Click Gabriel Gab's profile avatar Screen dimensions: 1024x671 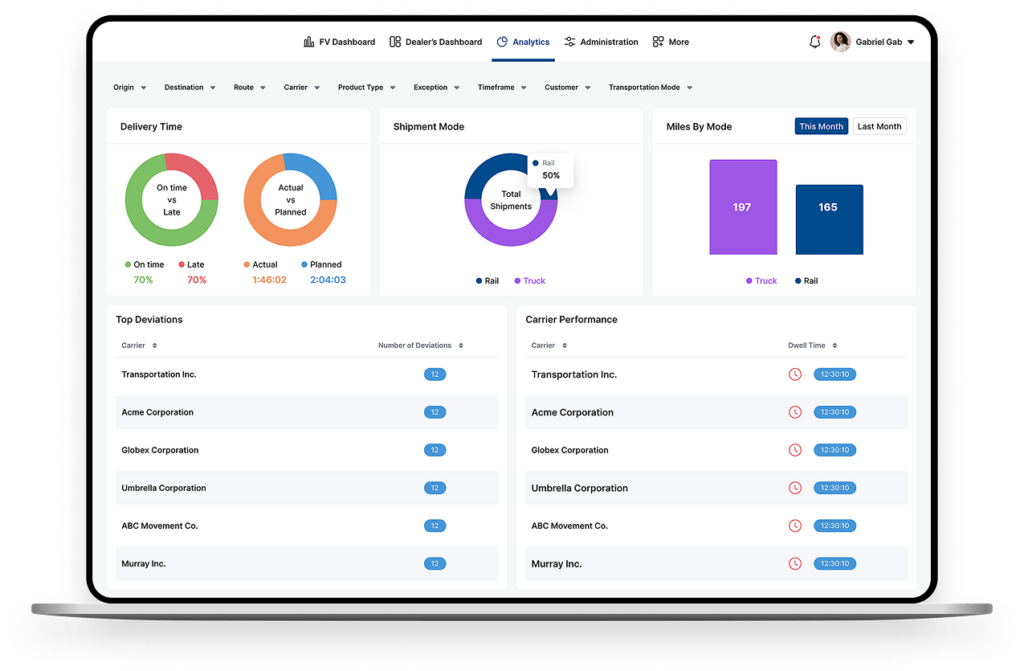click(x=840, y=41)
